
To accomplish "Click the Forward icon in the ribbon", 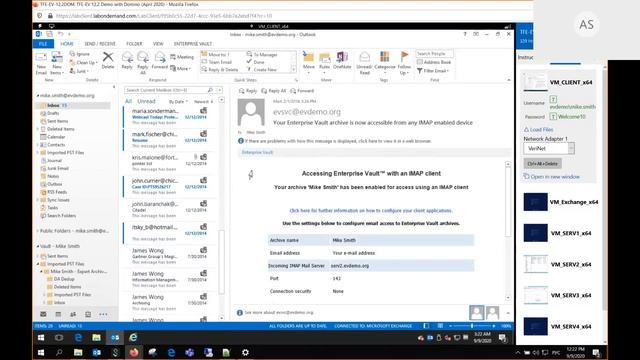I will pyautogui.click(x=160, y=60).
